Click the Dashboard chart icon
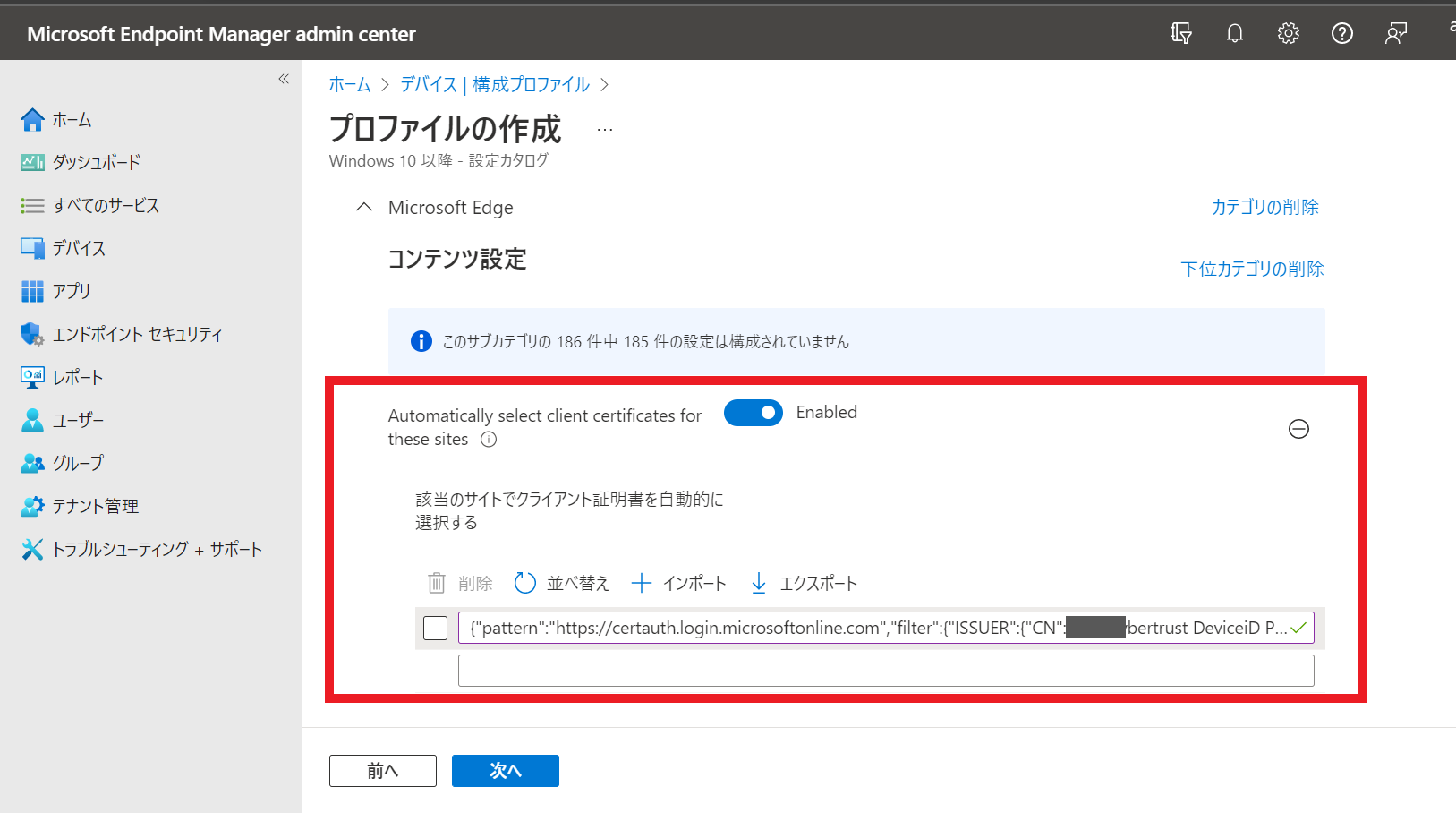1456x813 pixels. 32,162
